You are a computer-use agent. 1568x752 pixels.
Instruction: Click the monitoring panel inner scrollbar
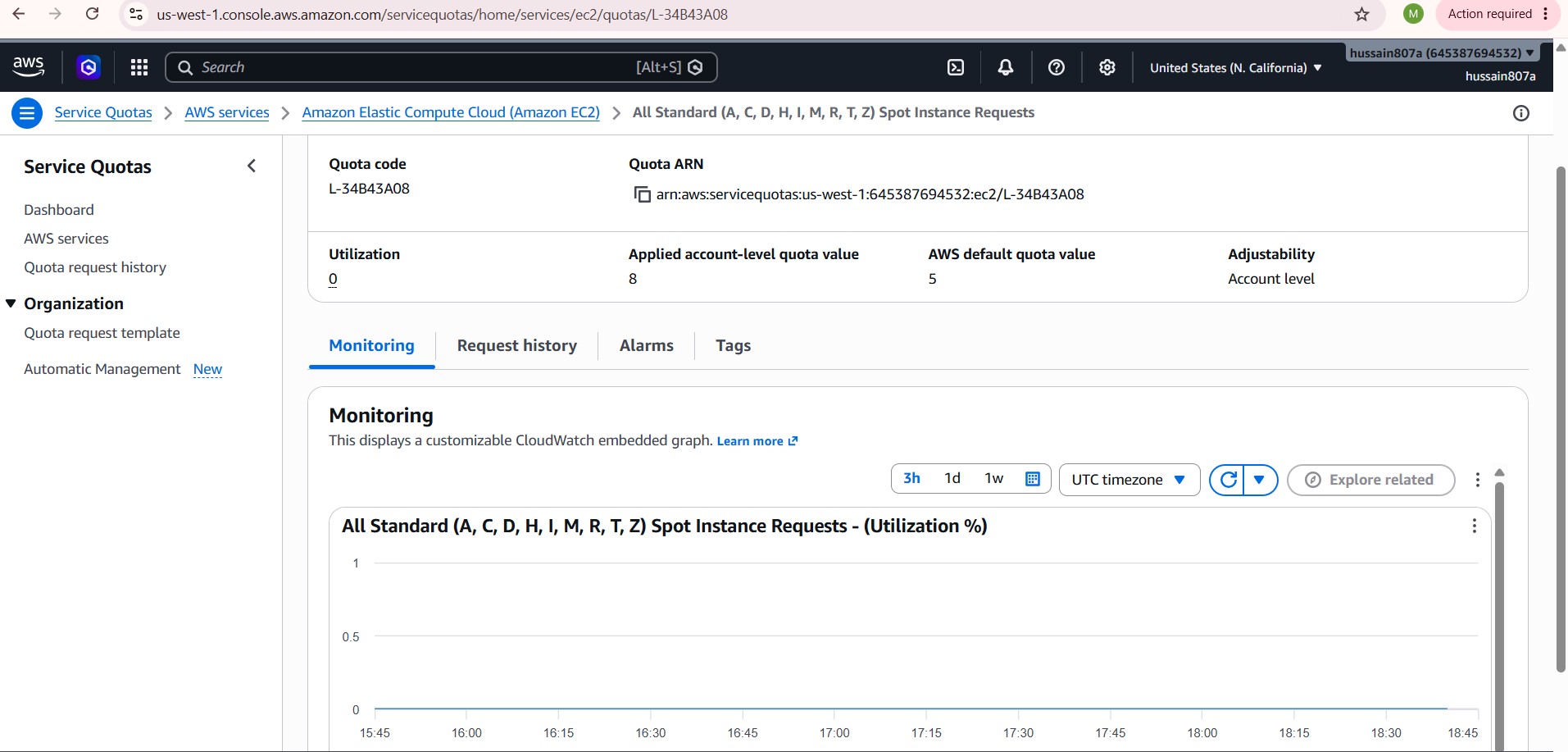coord(1500,615)
